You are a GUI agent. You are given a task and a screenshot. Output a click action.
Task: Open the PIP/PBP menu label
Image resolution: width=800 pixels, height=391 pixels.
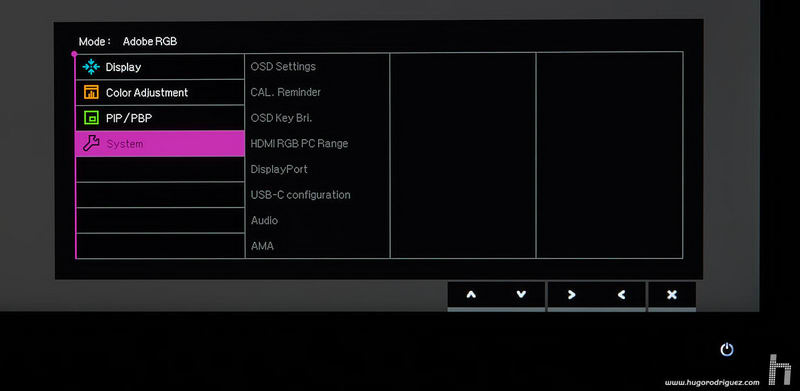pos(129,118)
